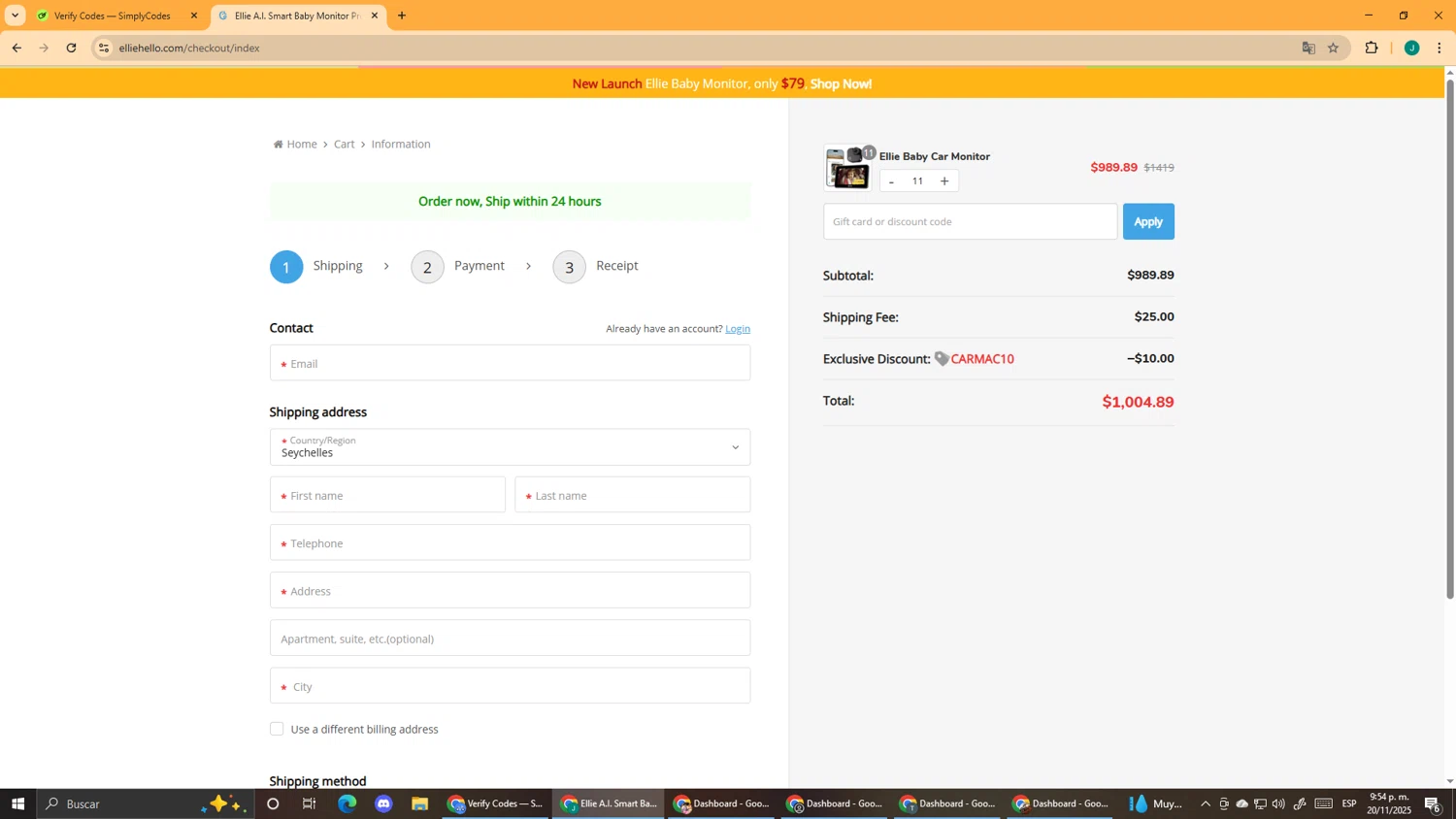Click the CARMAC10 discount tag icon
The height and width of the screenshot is (819, 1456).
tap(942, 359)
